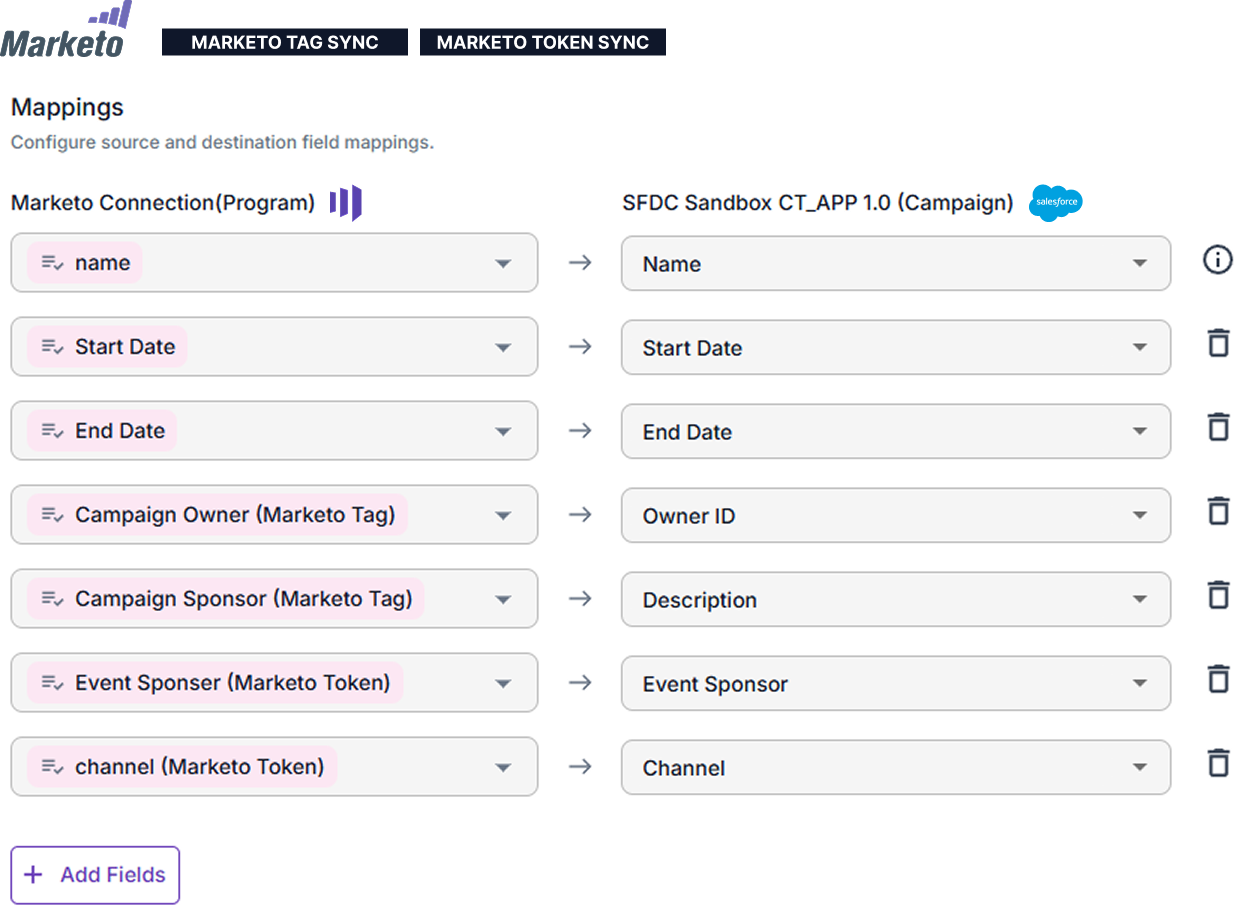The width and height of the screenshot is (1259, 918).
Task: Click field-type icon in Start Date chip
Action: click(x=53, y=347)
